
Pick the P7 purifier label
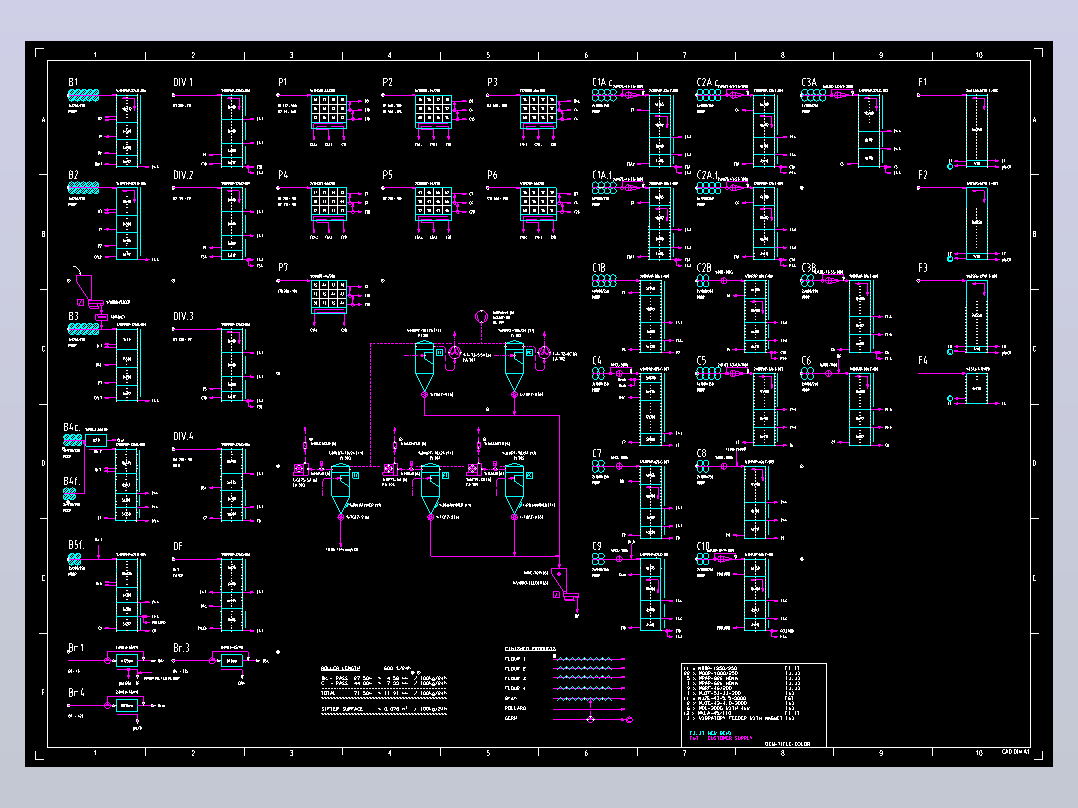click(283, 267)
